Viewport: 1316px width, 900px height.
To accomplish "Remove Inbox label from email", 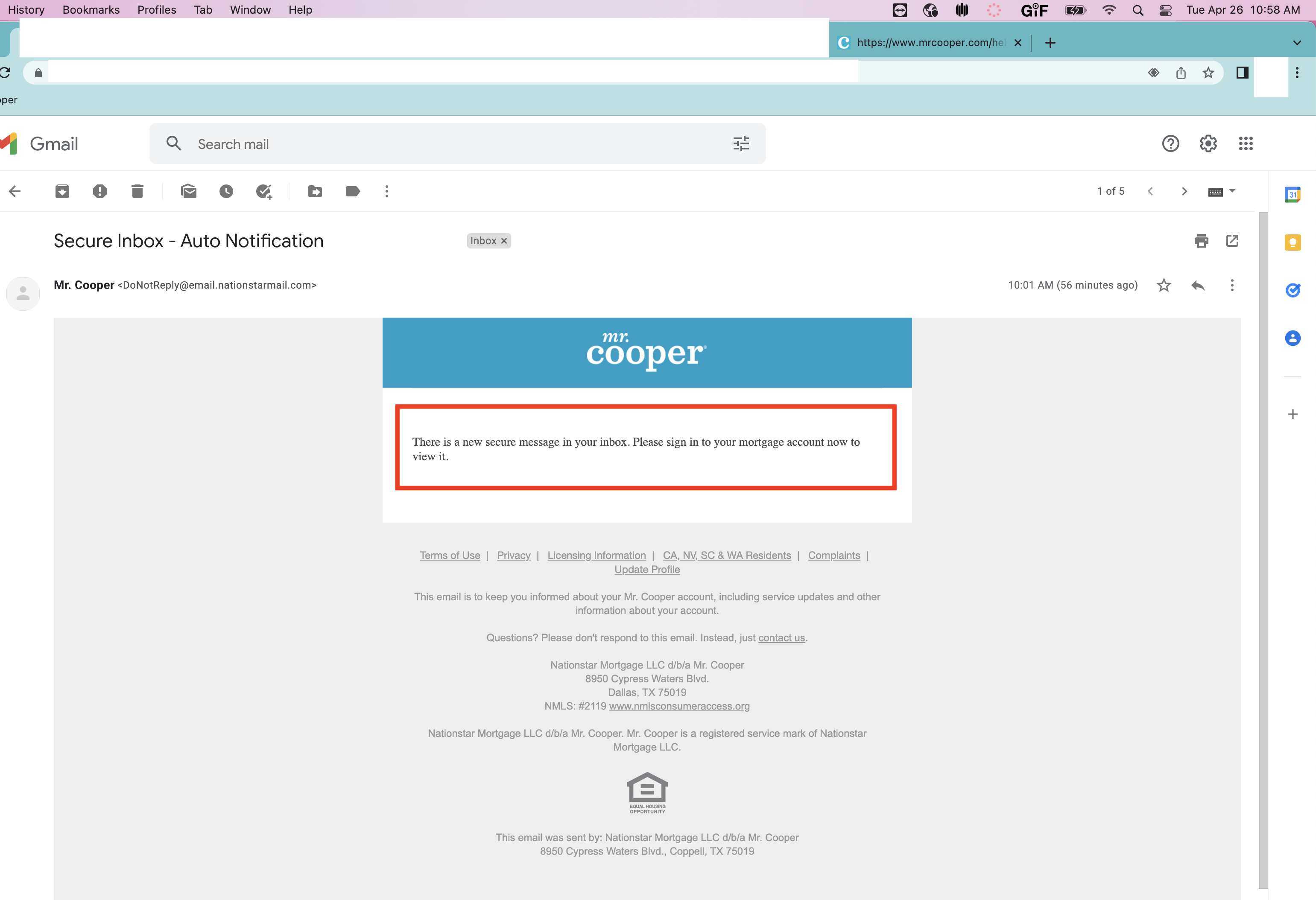I will (x=505, y=240).
